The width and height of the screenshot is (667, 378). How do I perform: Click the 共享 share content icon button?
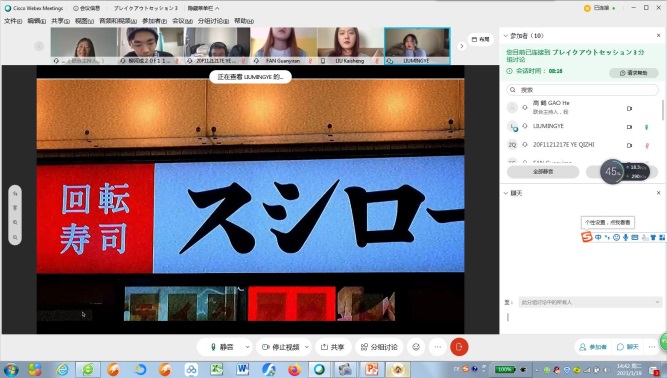[x=333, y=347]
